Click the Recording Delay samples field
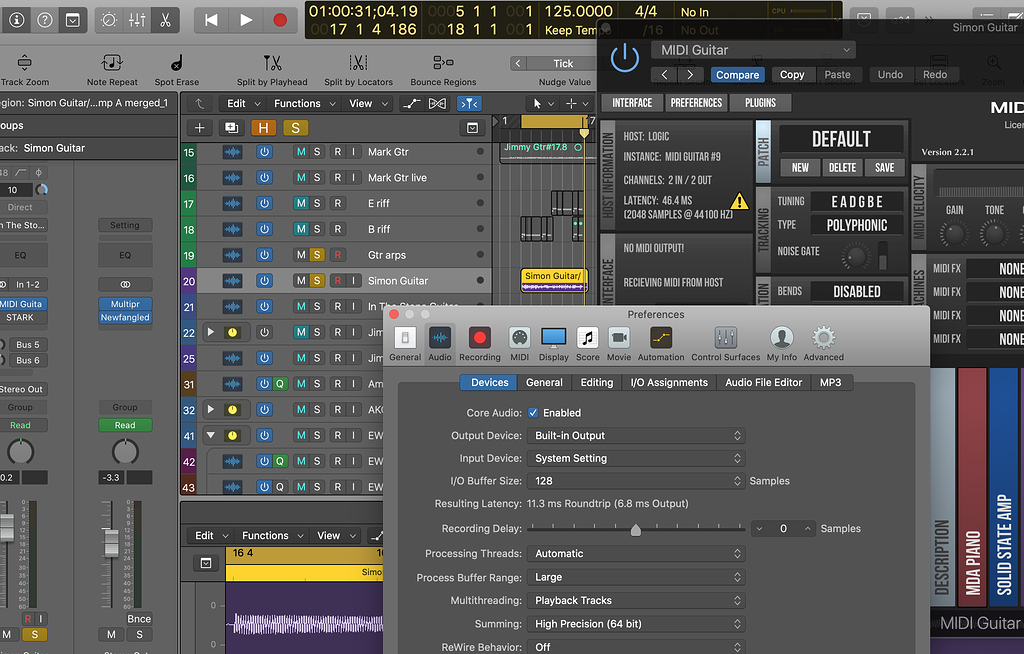The image size is (1024, 654). 783,528
